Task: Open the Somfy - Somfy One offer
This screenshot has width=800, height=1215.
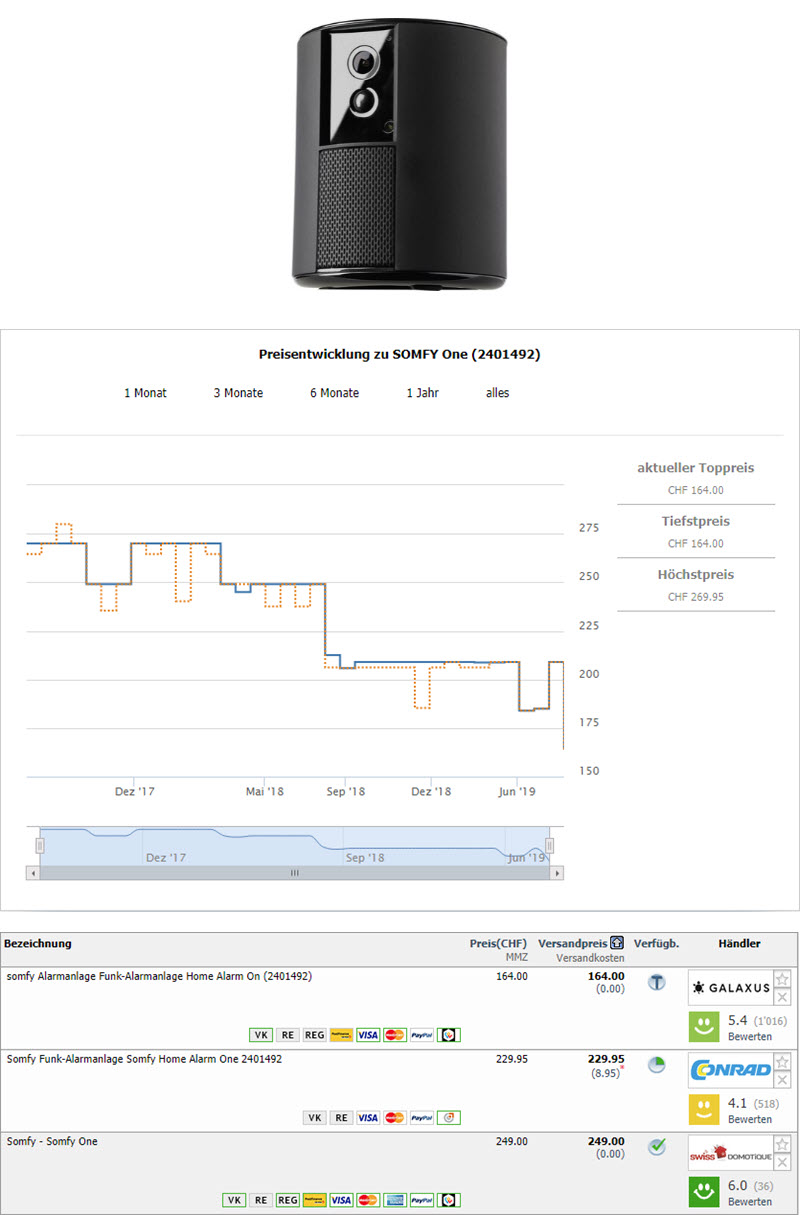Action: pos(52,1141)
